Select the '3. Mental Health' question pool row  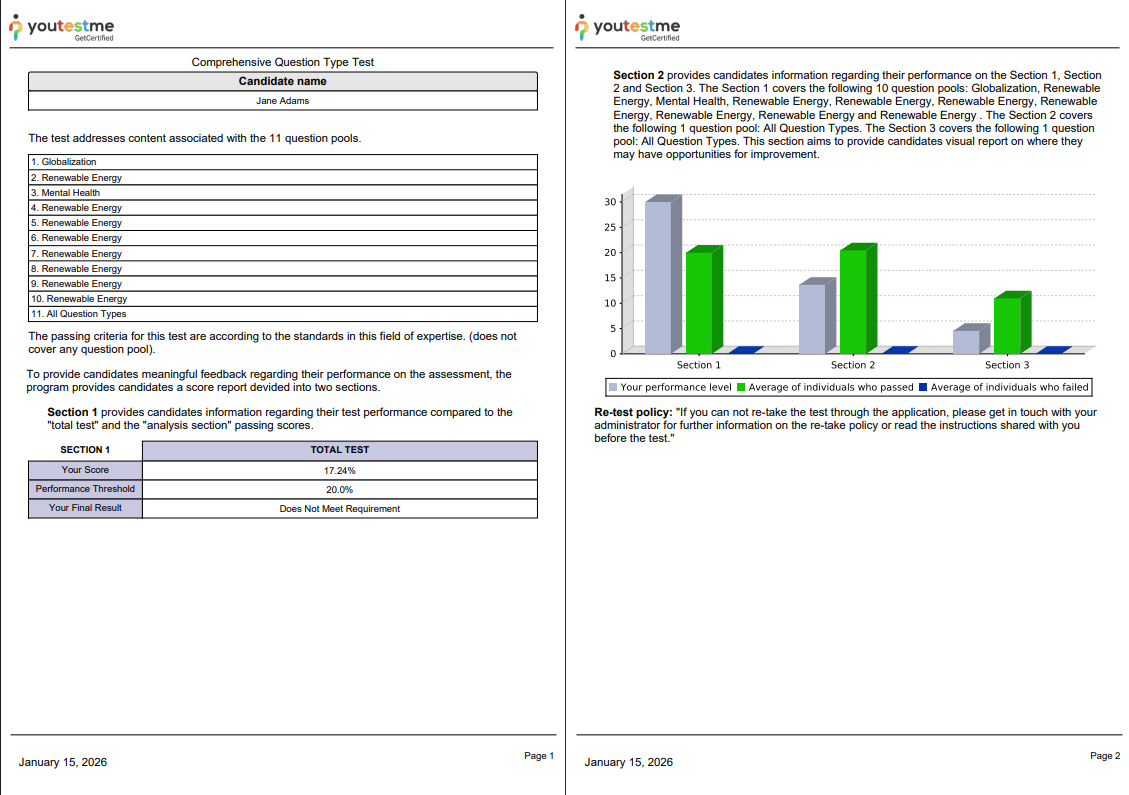(x=283, y=192)
